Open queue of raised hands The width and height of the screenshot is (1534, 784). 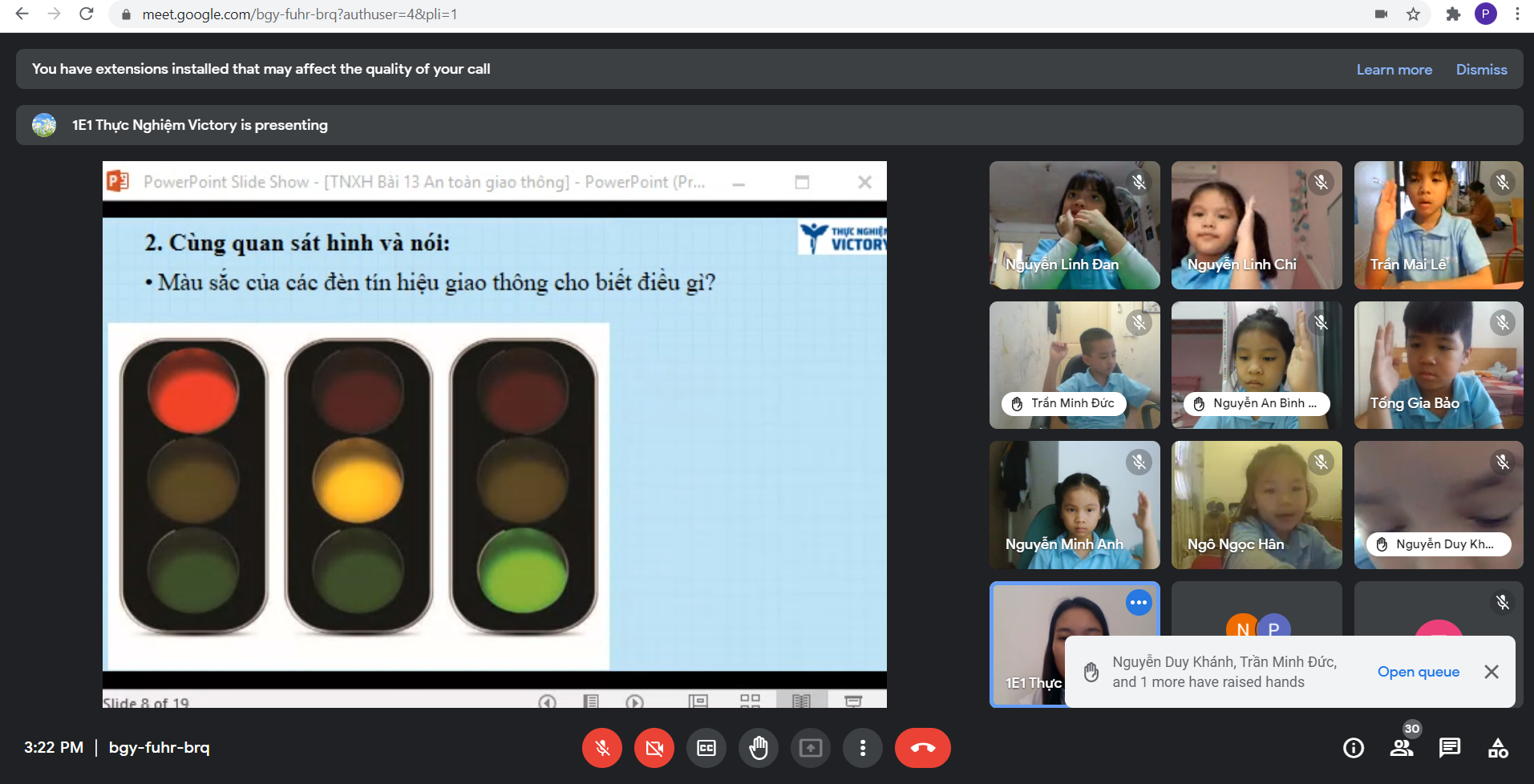click(1418, 672)
